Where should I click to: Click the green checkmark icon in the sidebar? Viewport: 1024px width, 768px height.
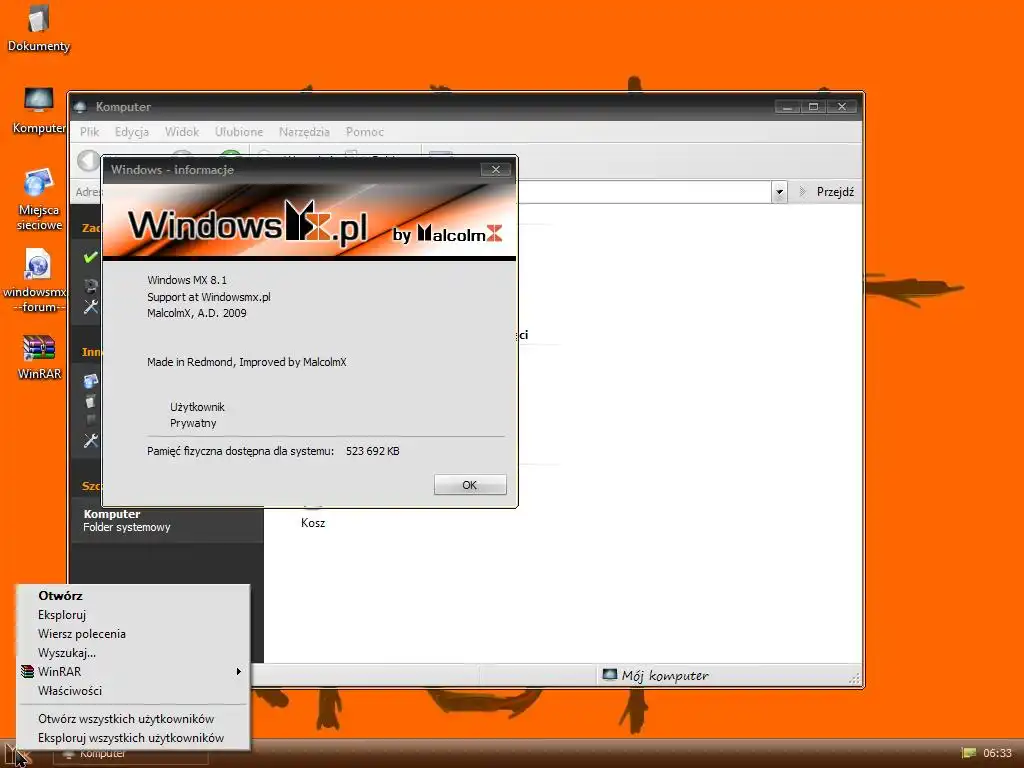pyautogui.click(x=90, y=257)
